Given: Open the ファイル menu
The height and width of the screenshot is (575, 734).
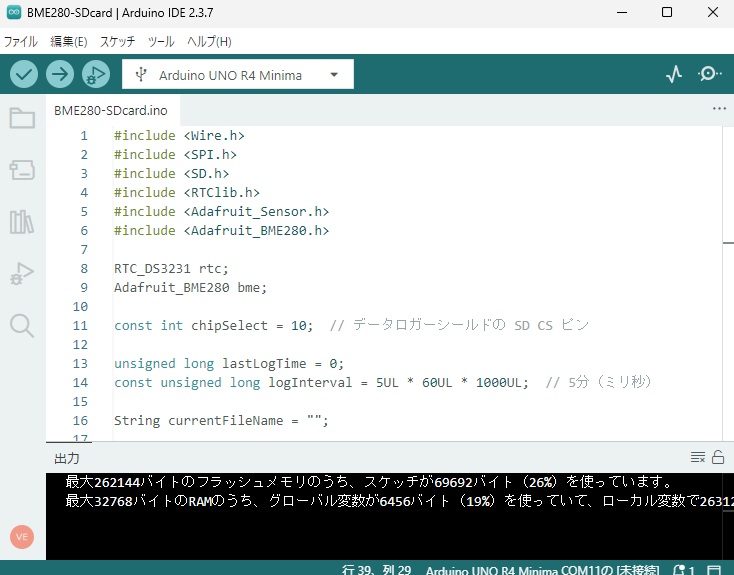Looking at the screenshot, I should (x=21, y=42).
